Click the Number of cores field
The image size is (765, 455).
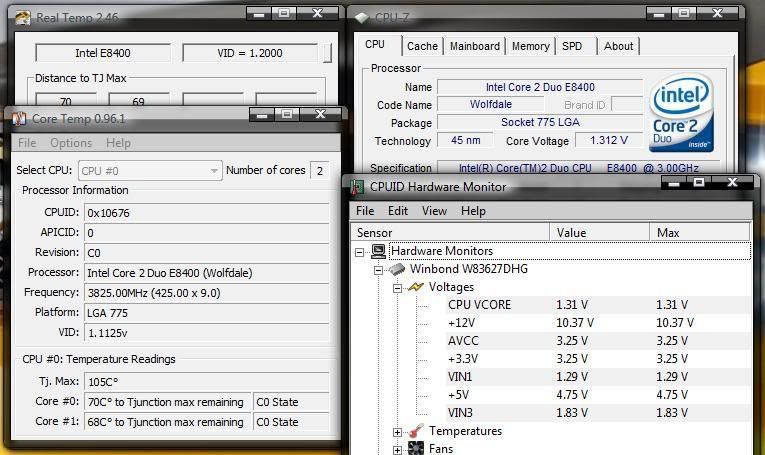click(x=320, y=171)
